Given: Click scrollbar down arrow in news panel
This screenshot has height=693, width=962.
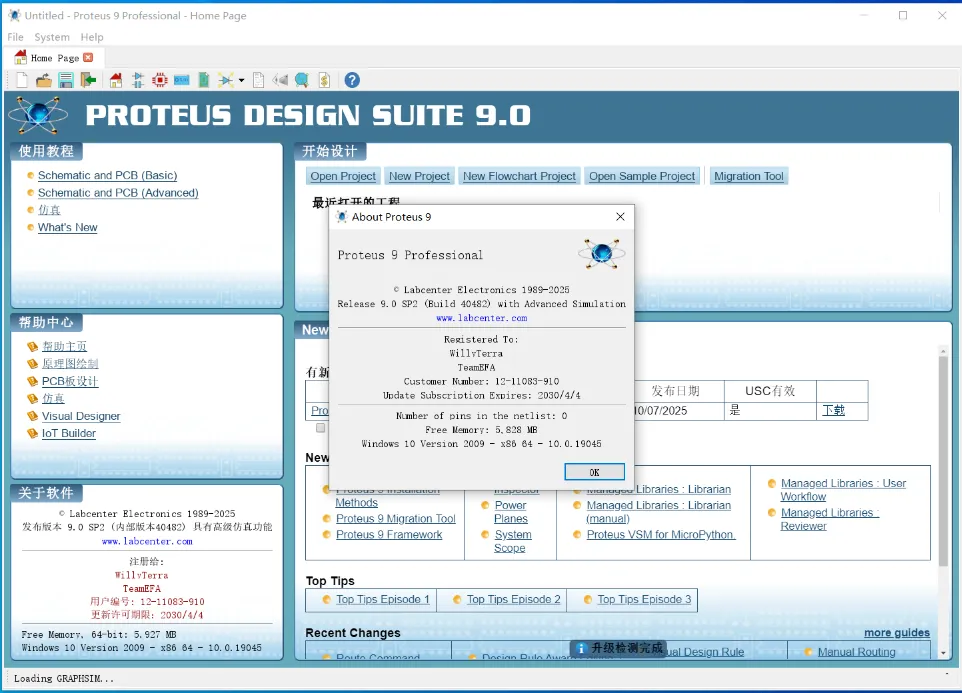Looking at the screenshot, I should coord(943,653).
